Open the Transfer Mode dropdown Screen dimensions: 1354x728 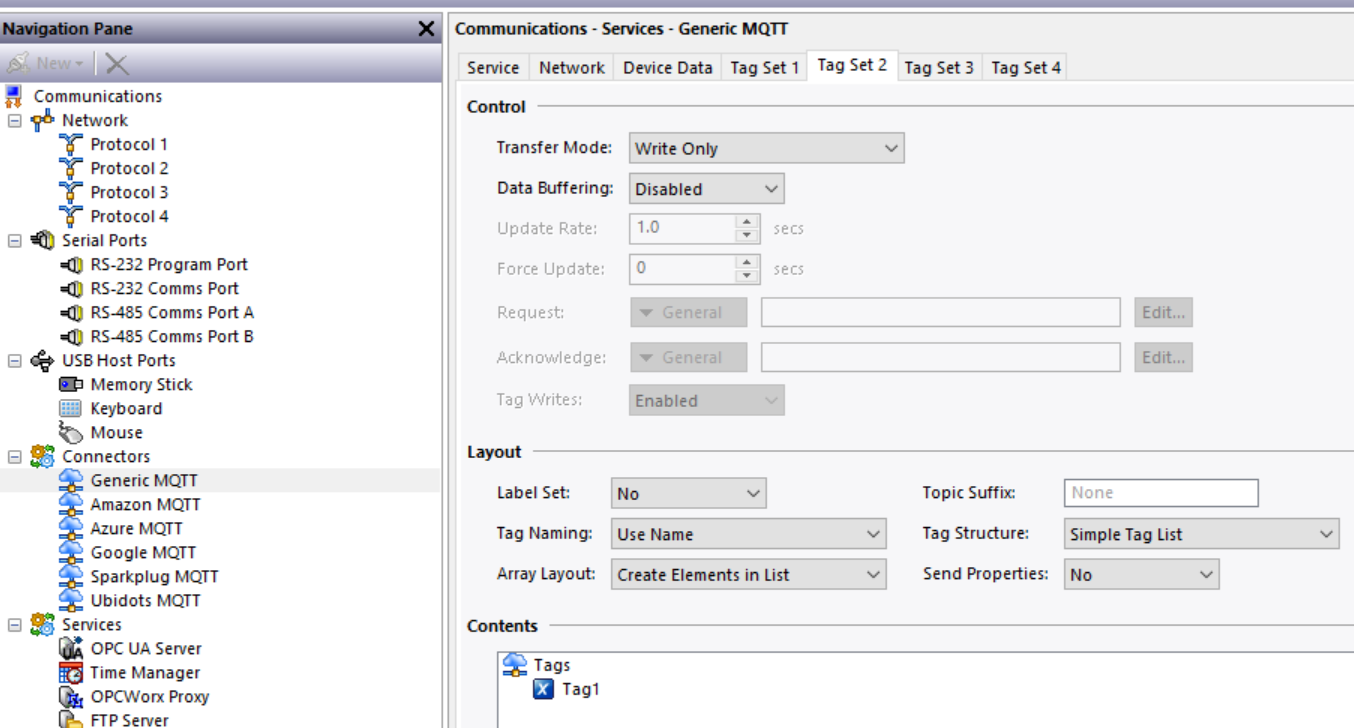click(767, 148)
